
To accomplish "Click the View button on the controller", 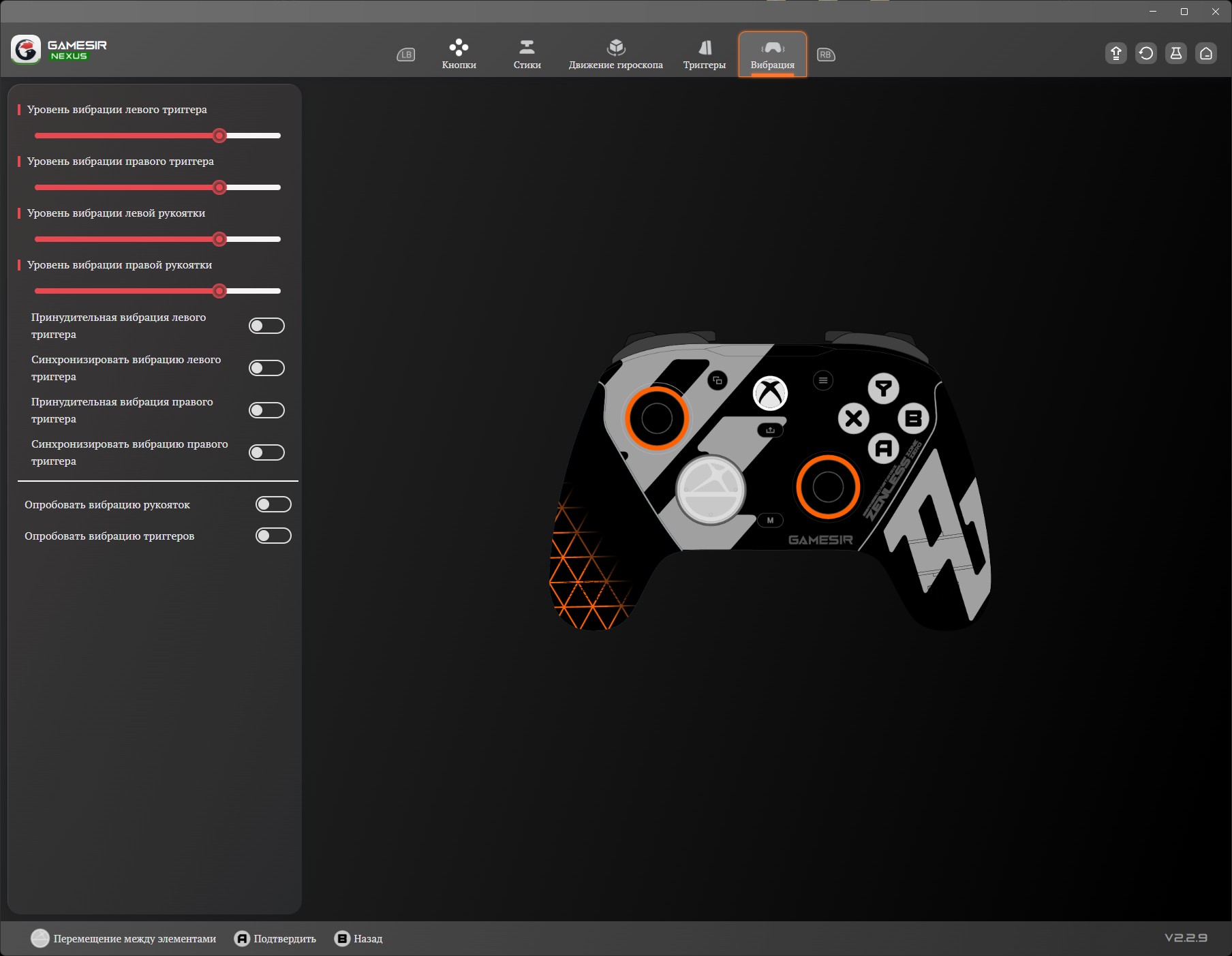I will (x=718, y=380).
